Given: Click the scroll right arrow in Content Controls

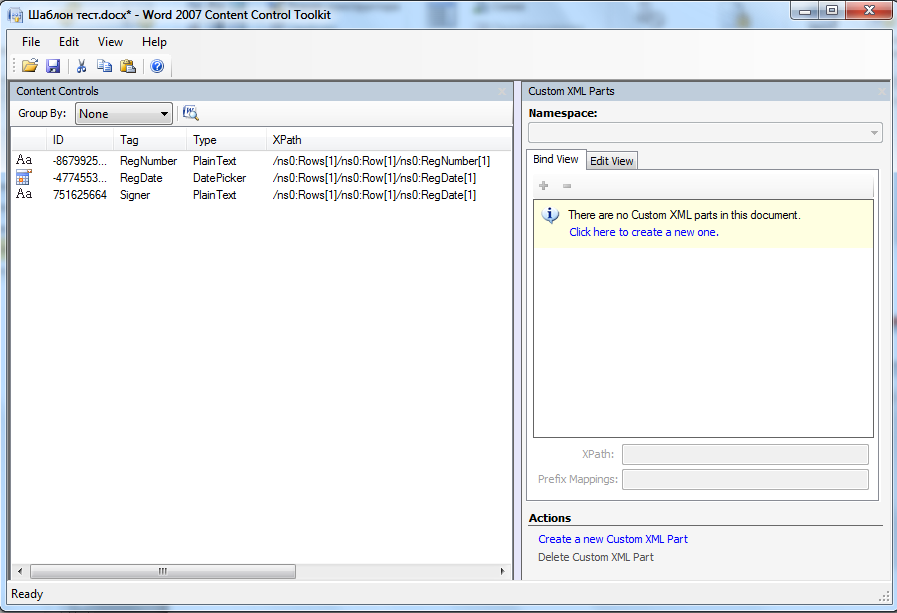Looking at the screenshot, I should pos(502,571).
